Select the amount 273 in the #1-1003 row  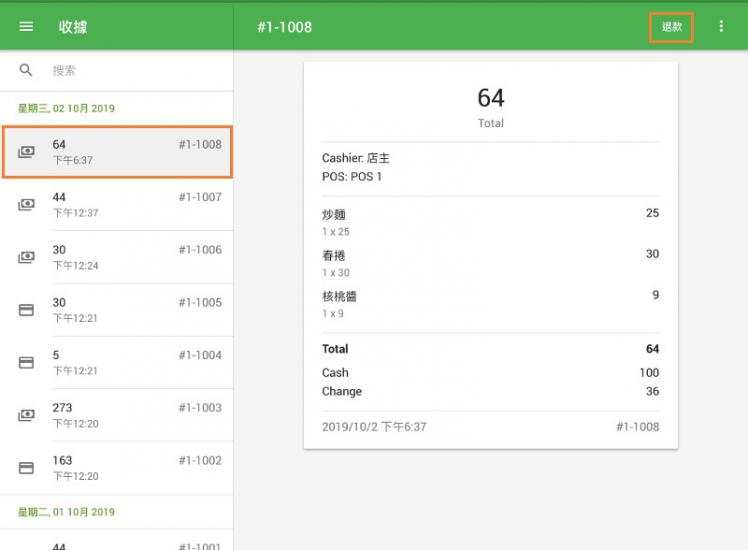coord(62,407)
